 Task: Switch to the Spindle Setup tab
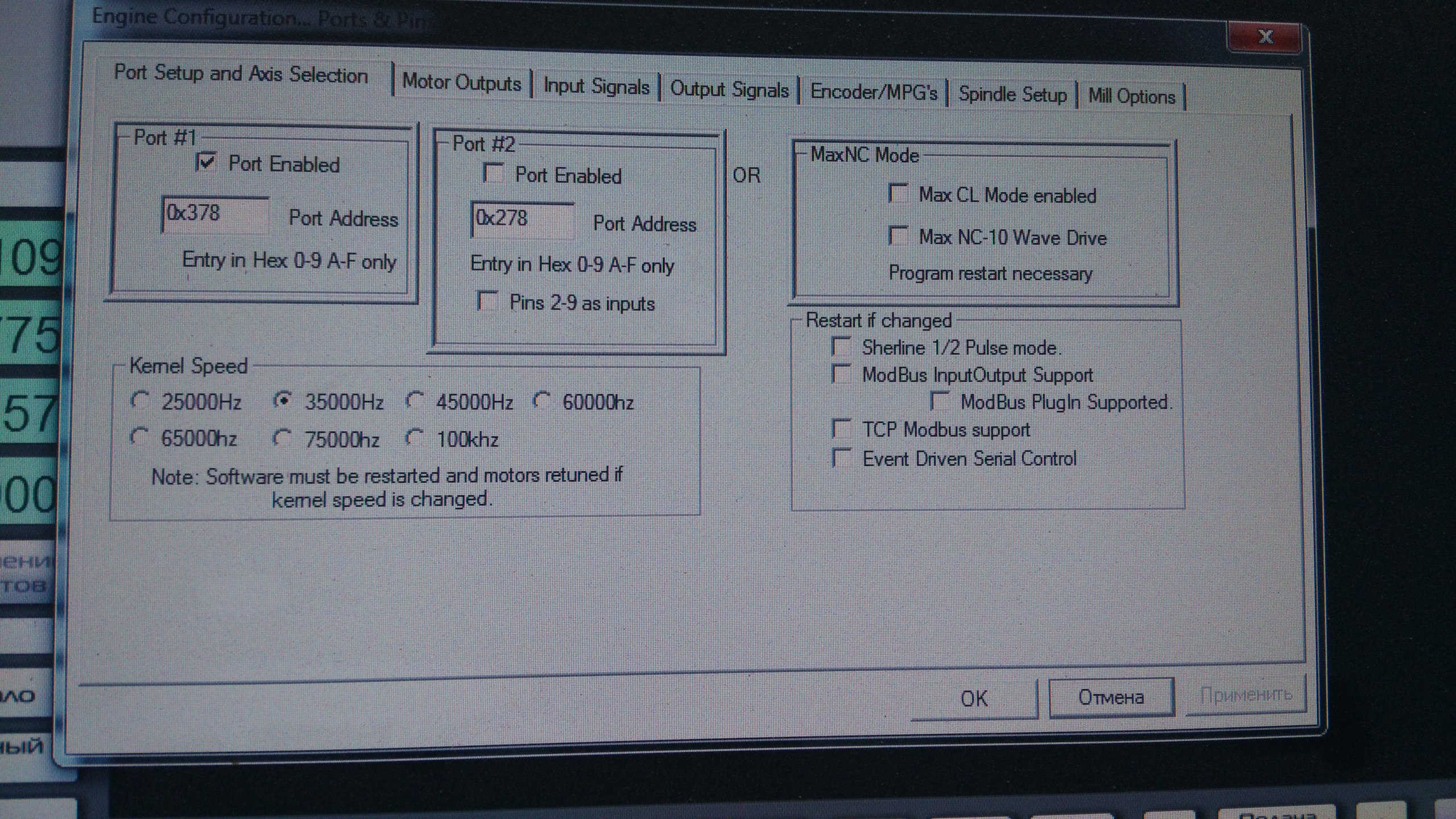1012,94
